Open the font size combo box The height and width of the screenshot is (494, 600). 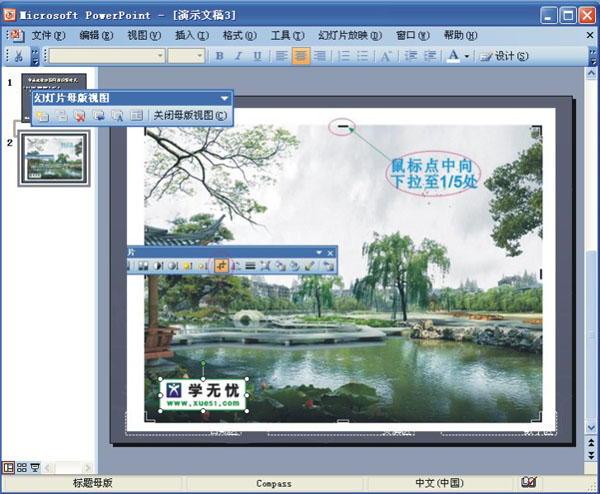click(186, 56)
